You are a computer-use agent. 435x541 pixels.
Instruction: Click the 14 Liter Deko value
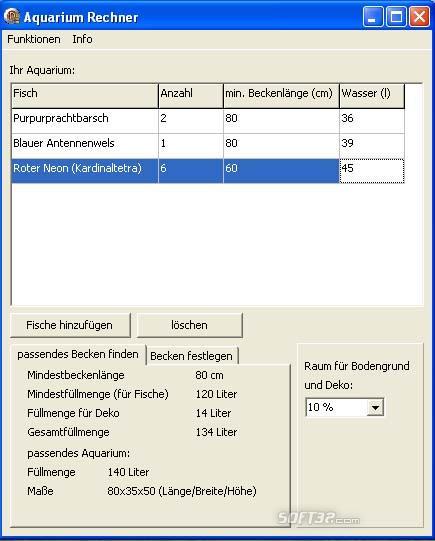click(x=214, y=413)
